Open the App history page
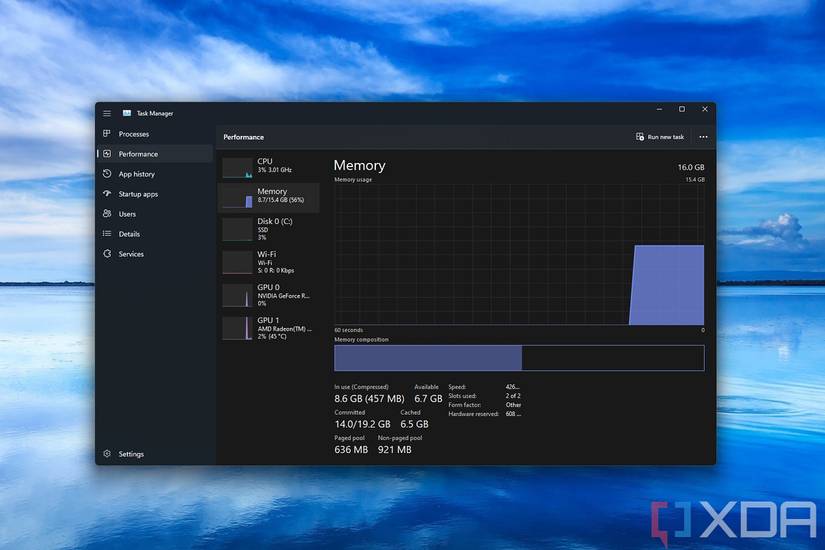Viewport: 825px width, 550px height. tap(137, 174)
